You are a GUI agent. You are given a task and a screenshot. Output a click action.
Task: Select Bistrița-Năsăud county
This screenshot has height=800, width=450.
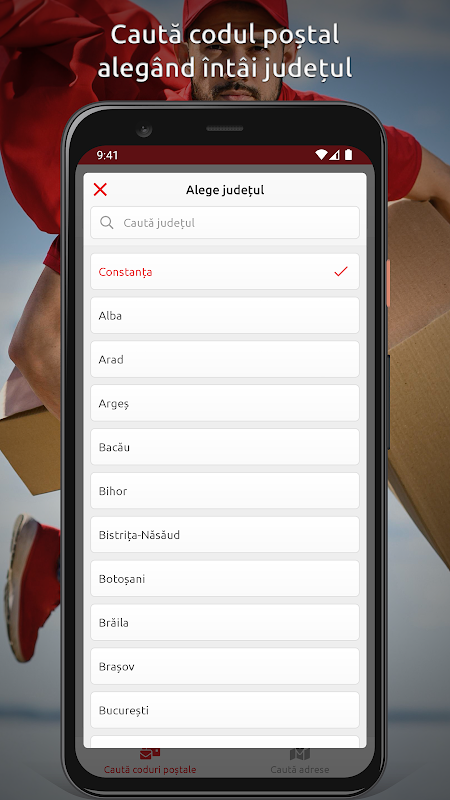tap(225, 535)
